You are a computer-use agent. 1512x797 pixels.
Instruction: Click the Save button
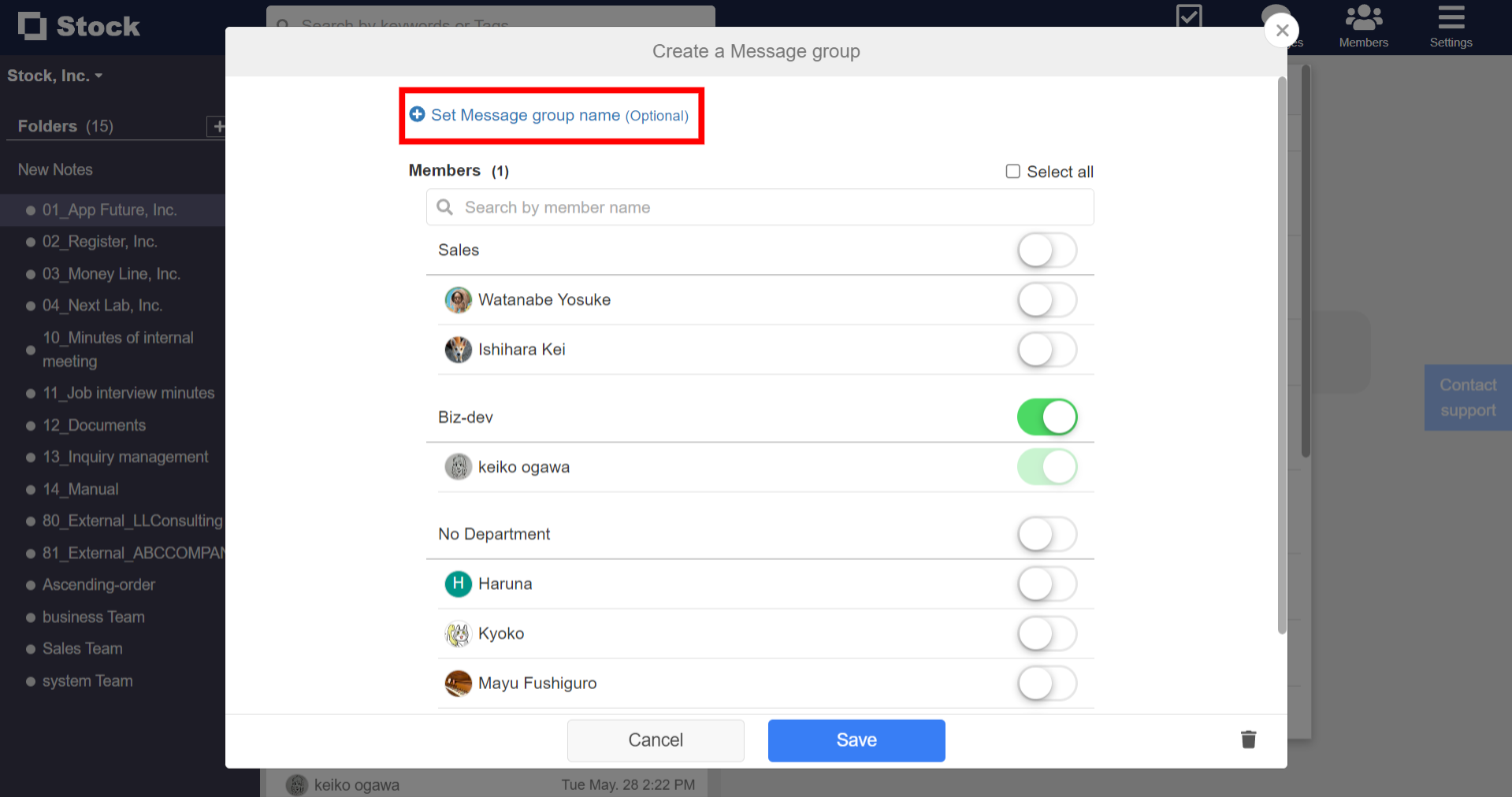(856, 740)
